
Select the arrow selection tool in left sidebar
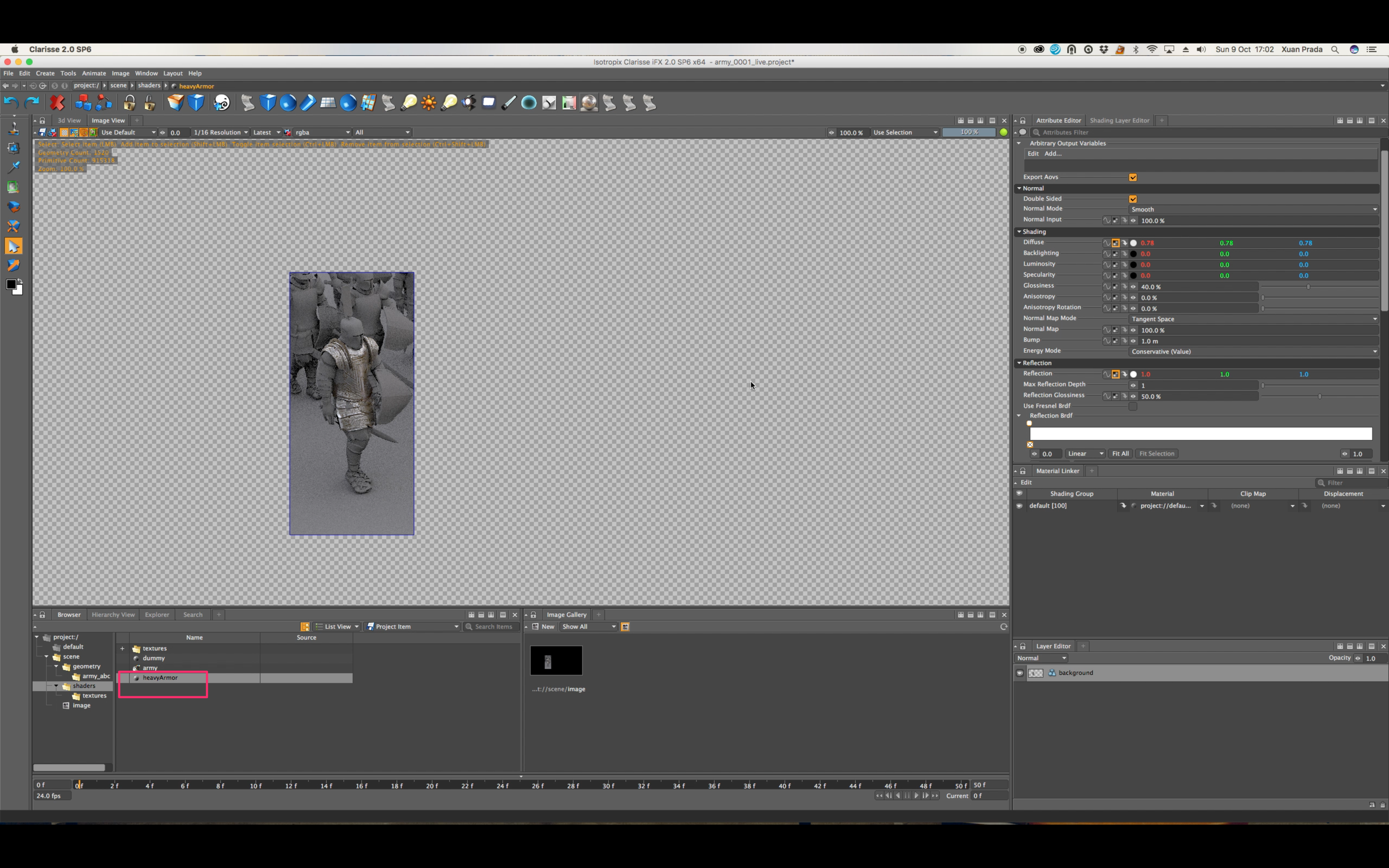[13, 246]
